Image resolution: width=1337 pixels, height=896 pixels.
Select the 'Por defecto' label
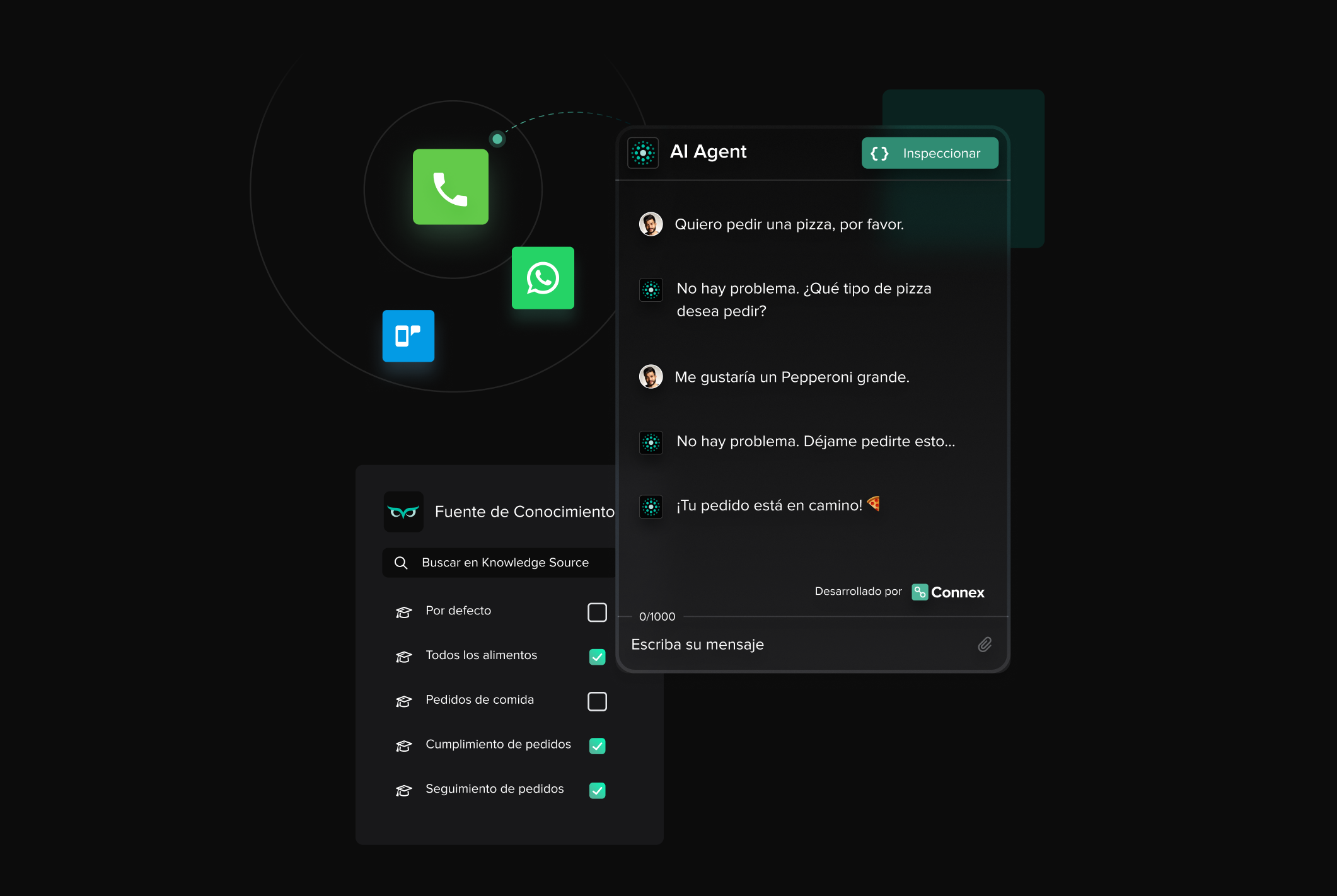pyautogui.click(x=458, y=611)
